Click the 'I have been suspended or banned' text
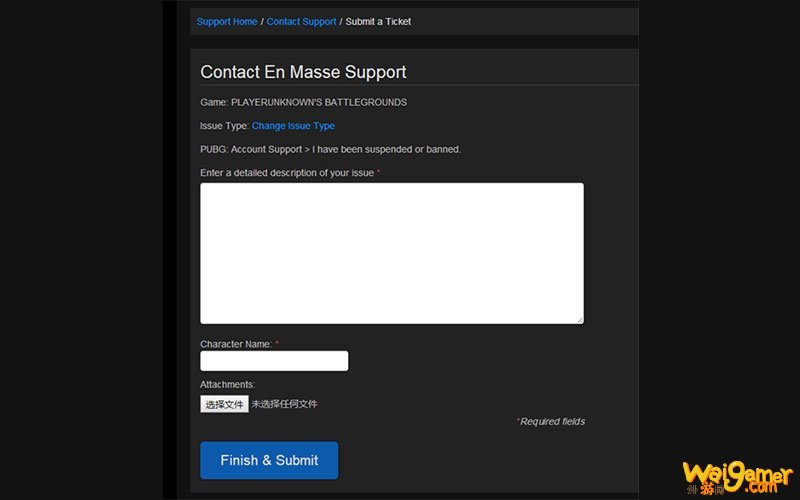800x500 pixels. [x=386, y=149]
